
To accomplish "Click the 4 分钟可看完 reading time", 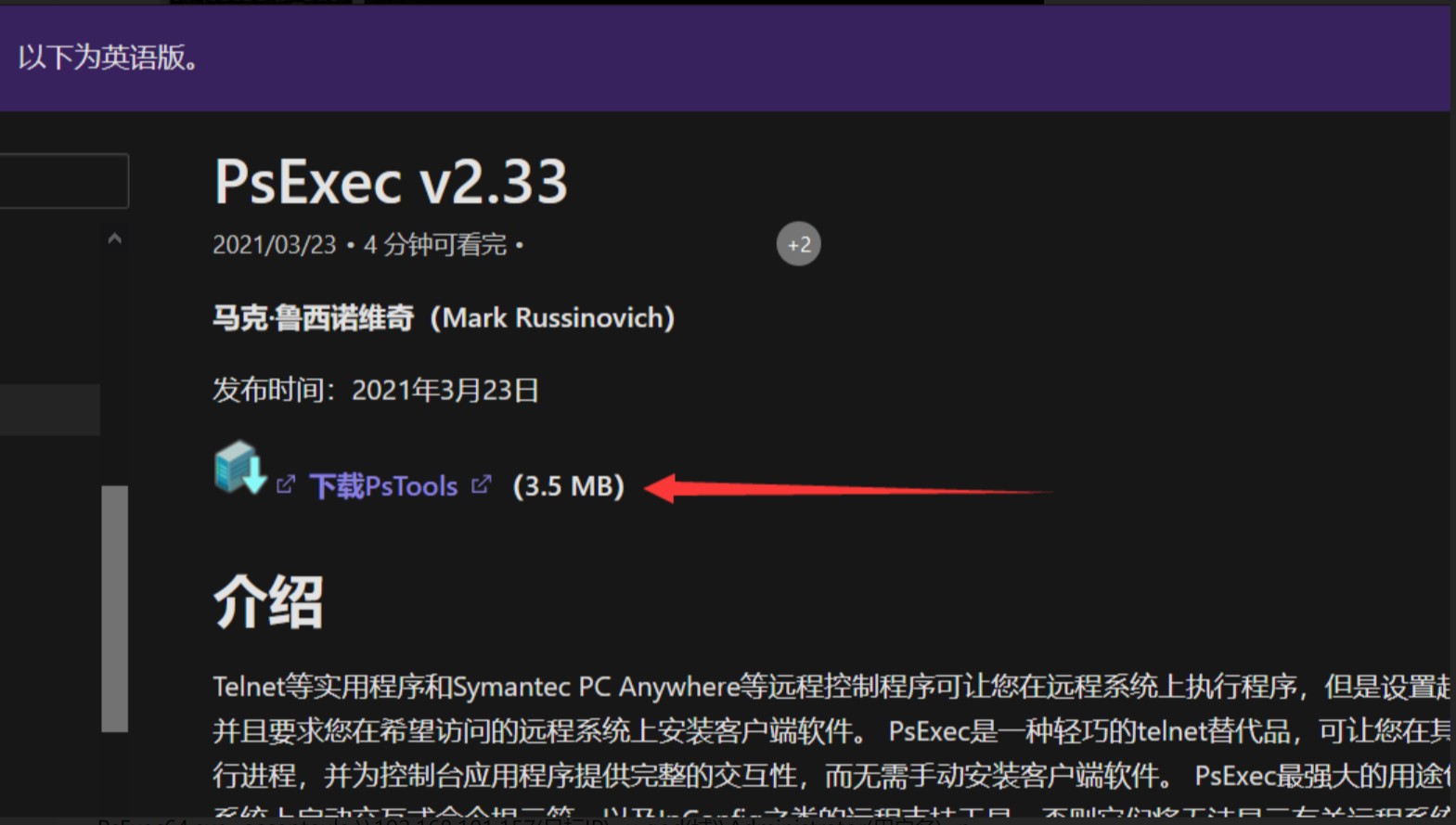I will pyautogui.click(x=435, y=244).
